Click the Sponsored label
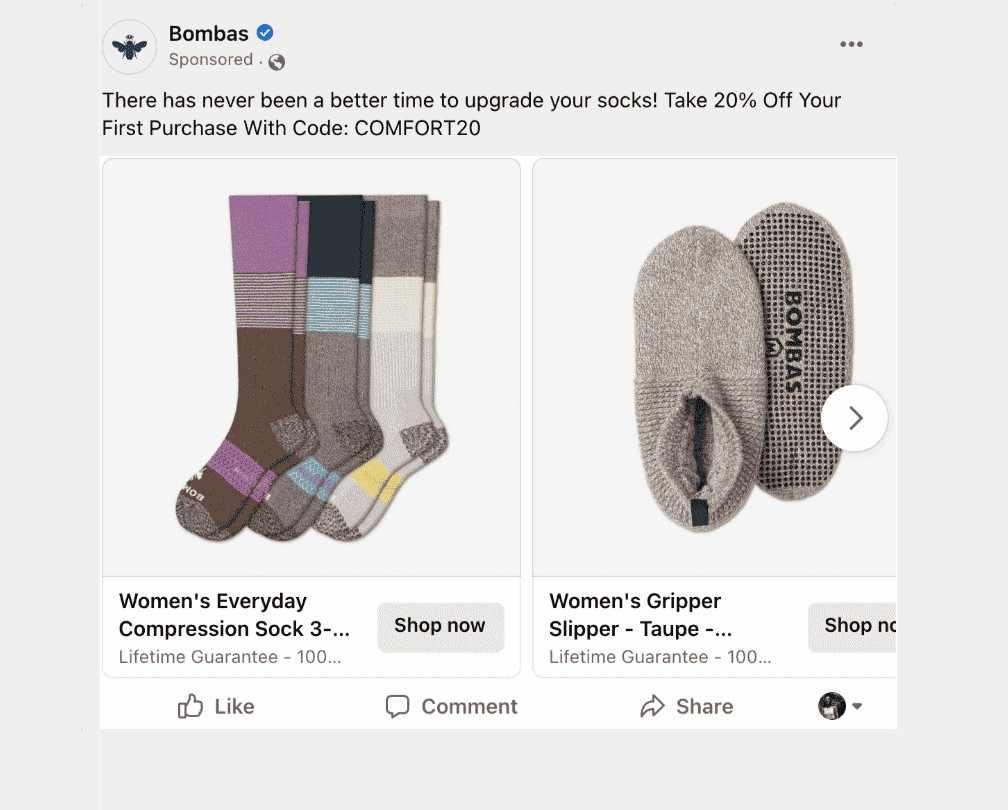 211,60
